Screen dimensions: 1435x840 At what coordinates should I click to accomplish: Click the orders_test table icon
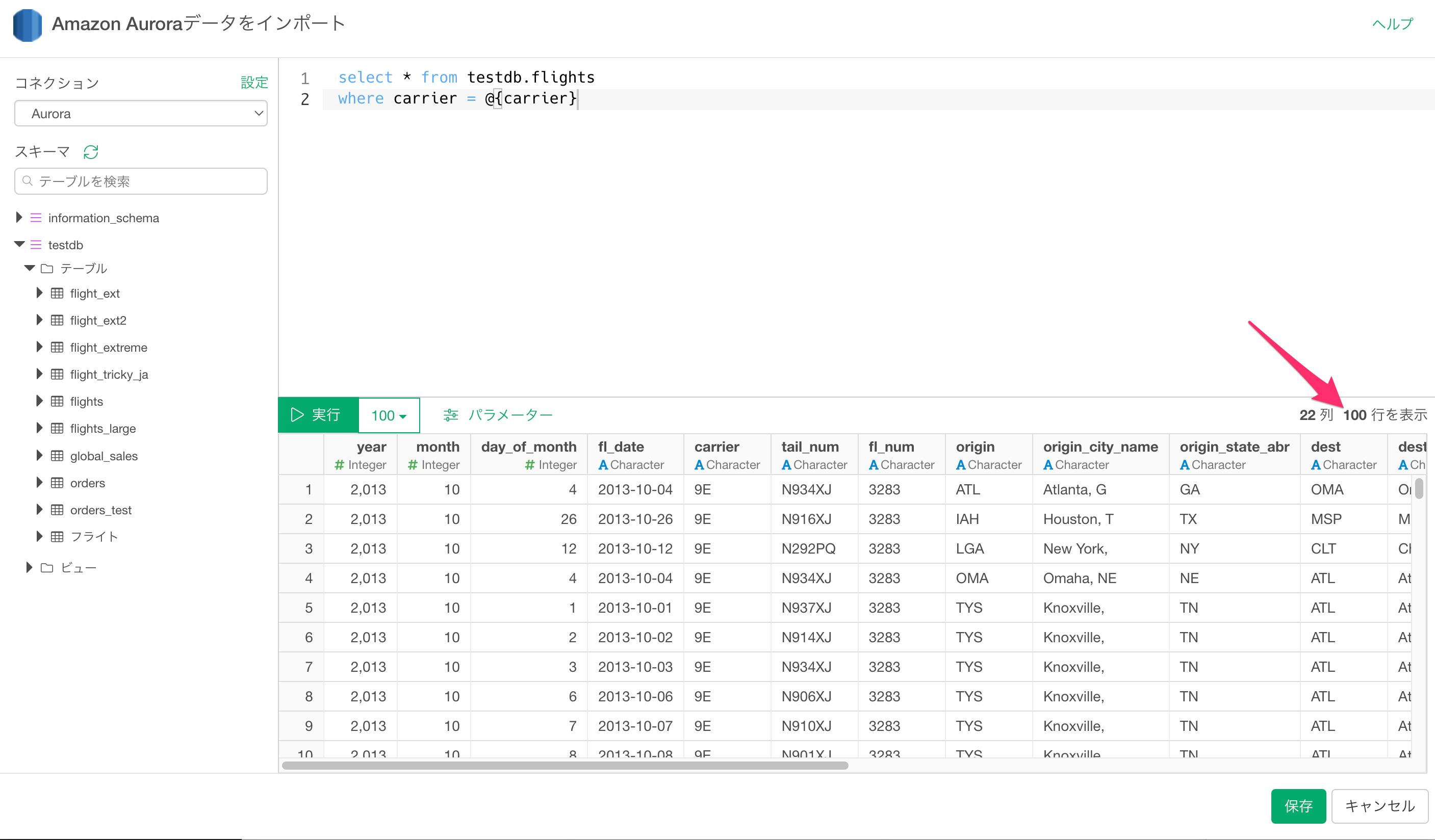point(57,509)
